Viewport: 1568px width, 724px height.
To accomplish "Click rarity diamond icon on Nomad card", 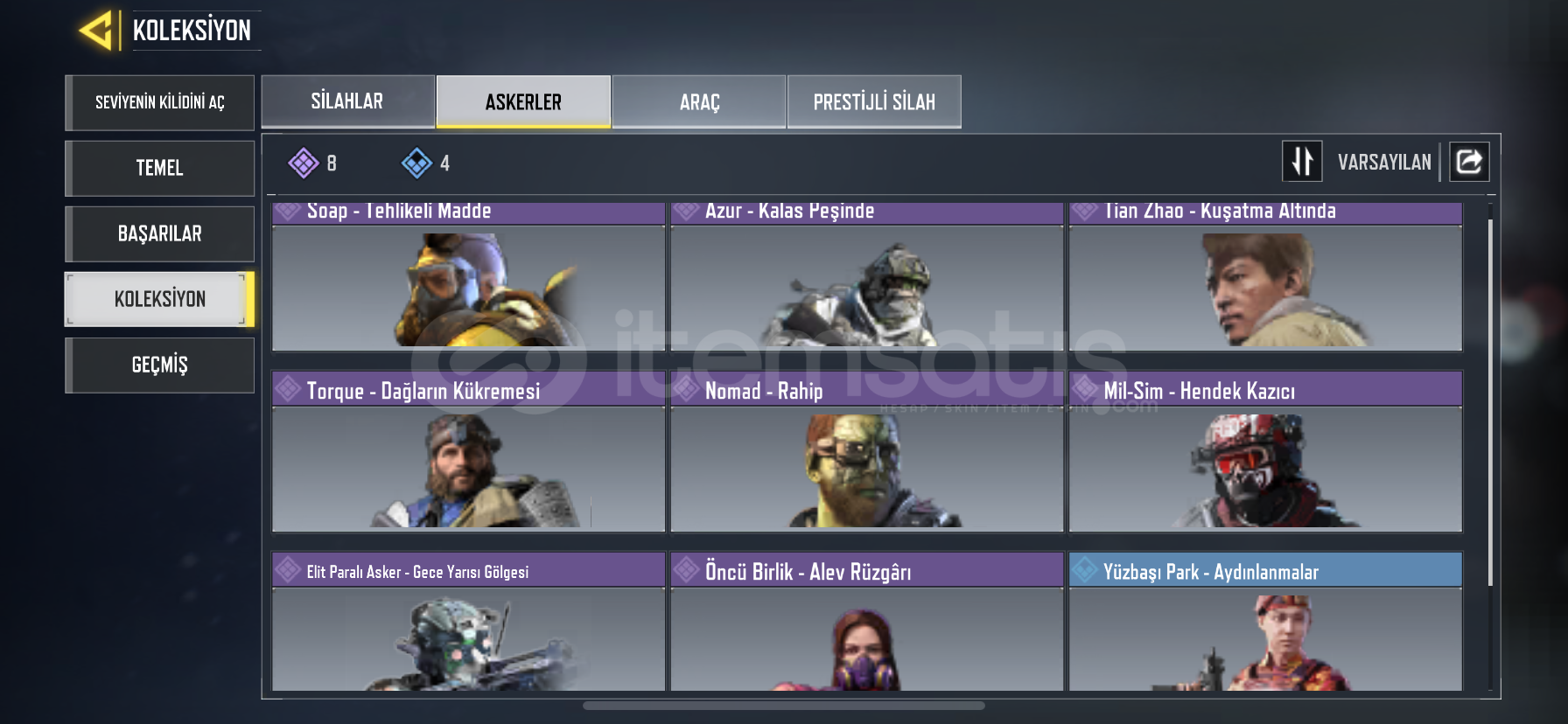I will point(686,389).
